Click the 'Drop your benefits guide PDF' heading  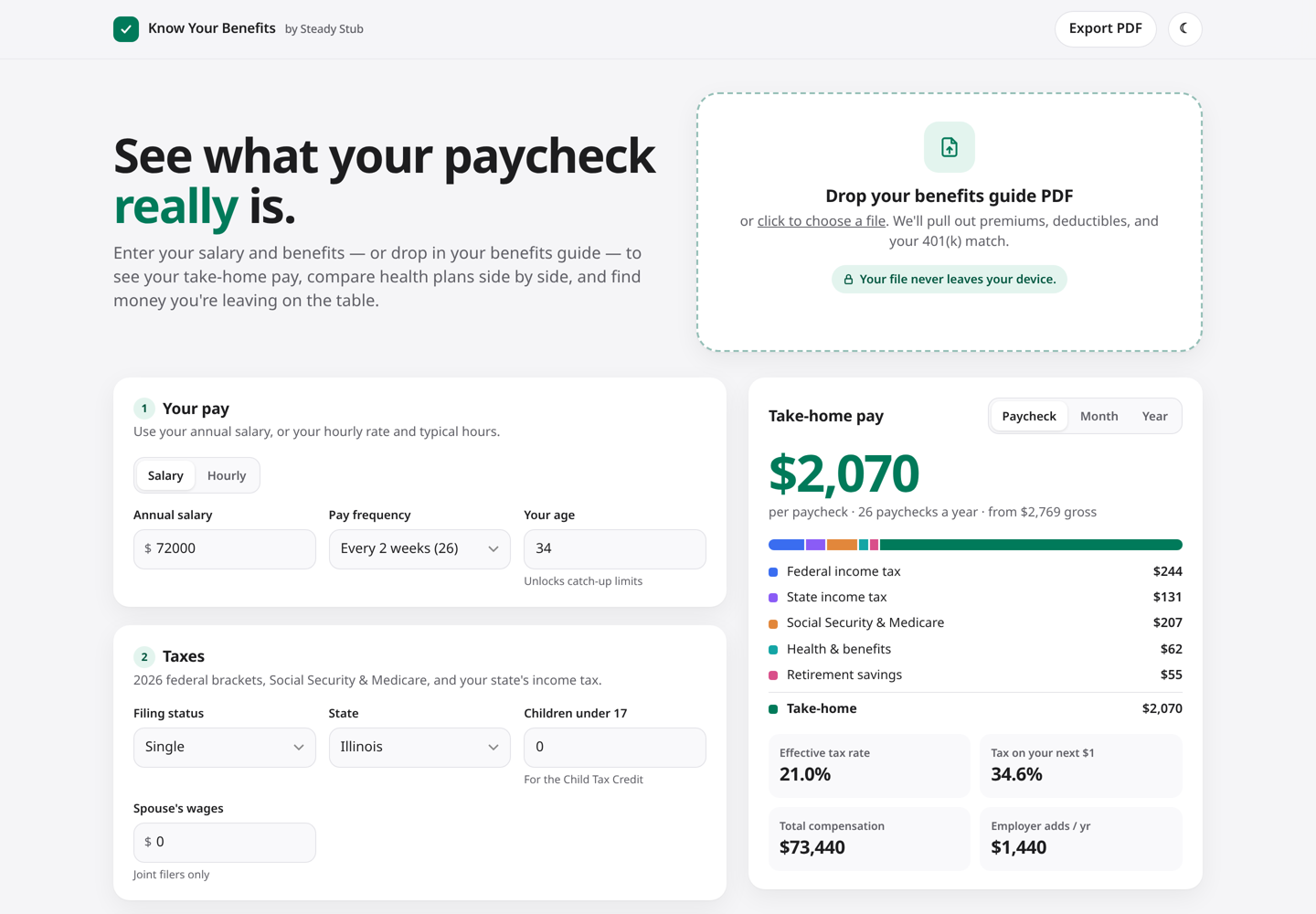tap(950, 197)
